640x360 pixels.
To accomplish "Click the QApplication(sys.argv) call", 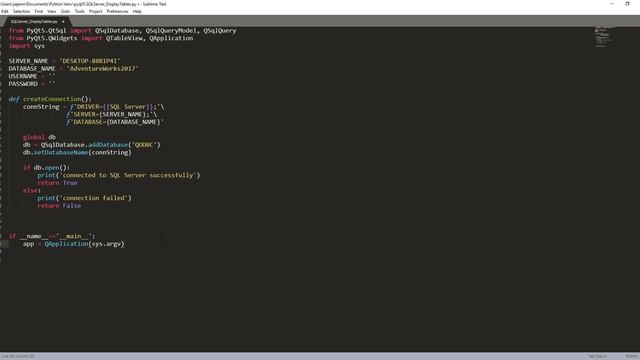I will click(x=84, y=244).
